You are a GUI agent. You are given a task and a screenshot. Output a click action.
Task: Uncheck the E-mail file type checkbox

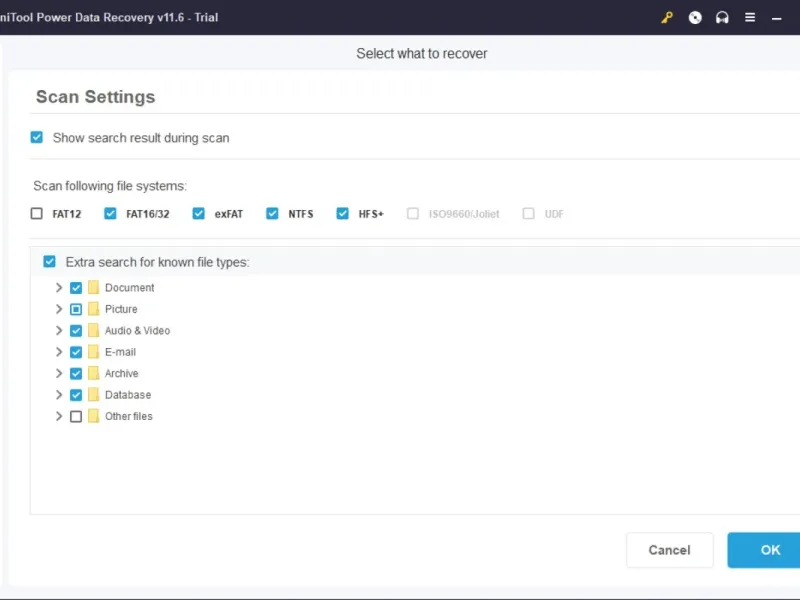[76, 352]
